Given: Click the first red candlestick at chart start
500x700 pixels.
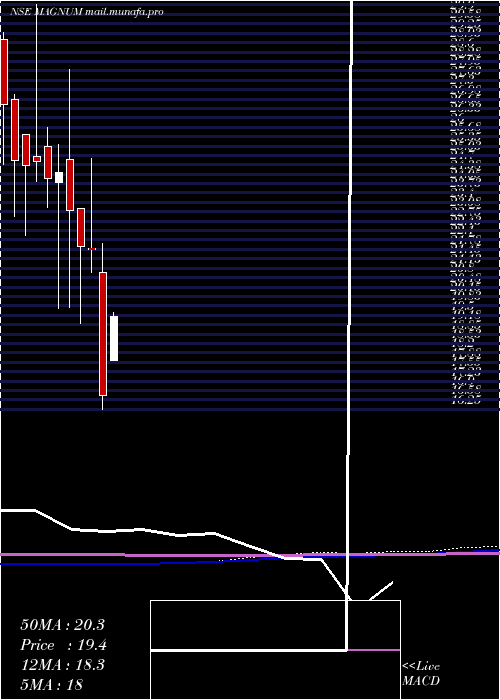Looking at the screenshot, I should point(4,72).
